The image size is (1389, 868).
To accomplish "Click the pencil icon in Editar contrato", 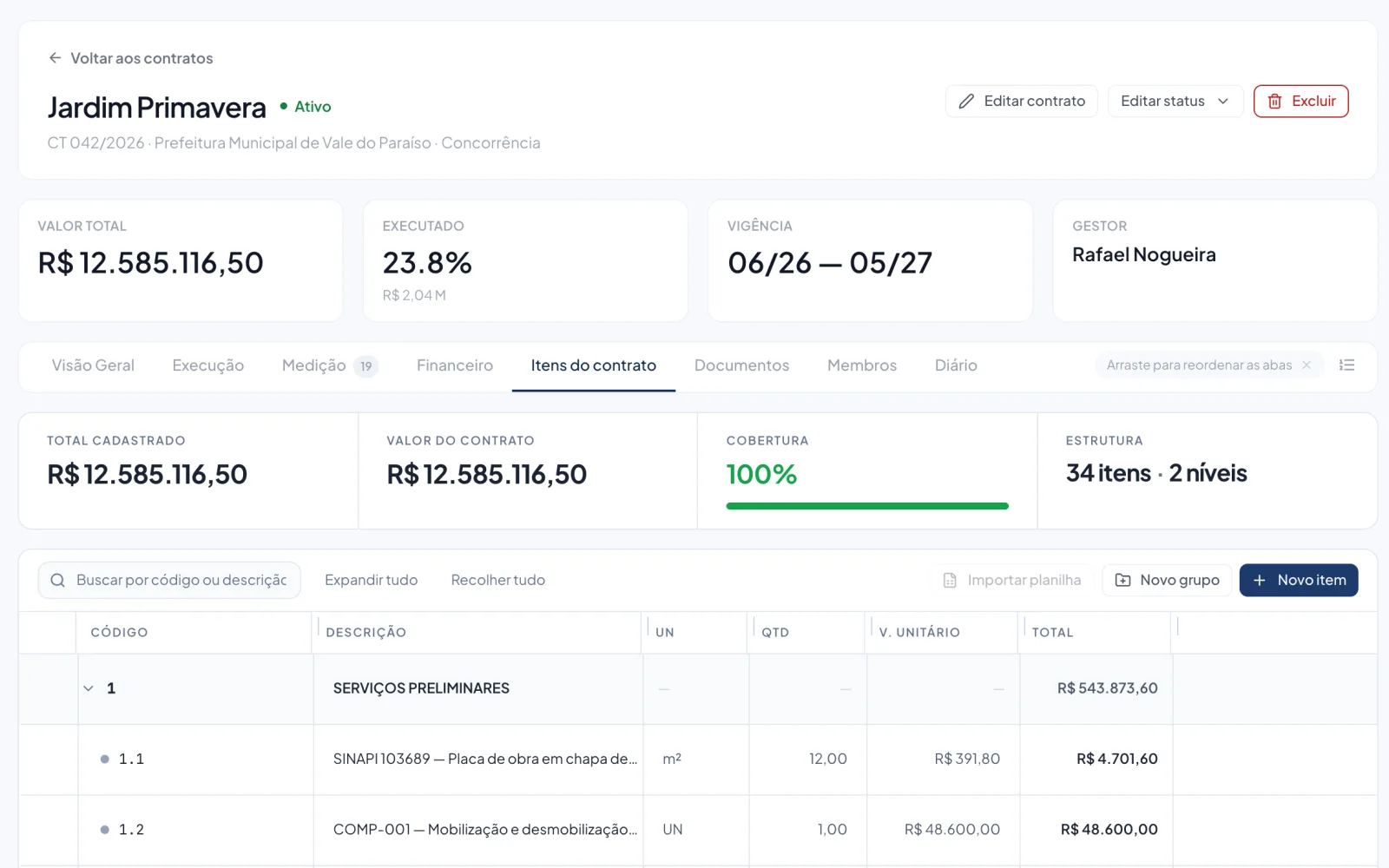I will [966, 102].
